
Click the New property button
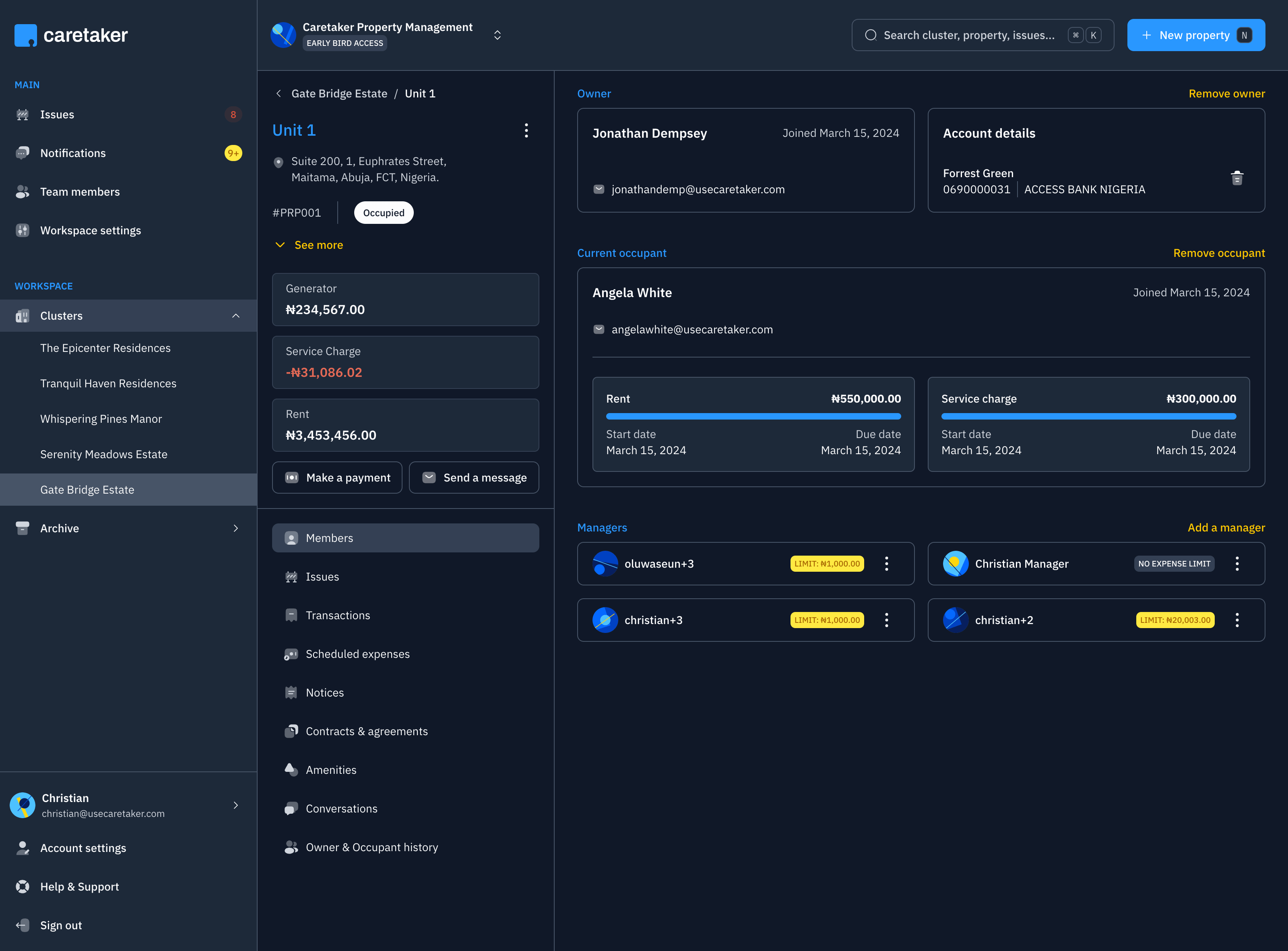[x=1195, y=35]
